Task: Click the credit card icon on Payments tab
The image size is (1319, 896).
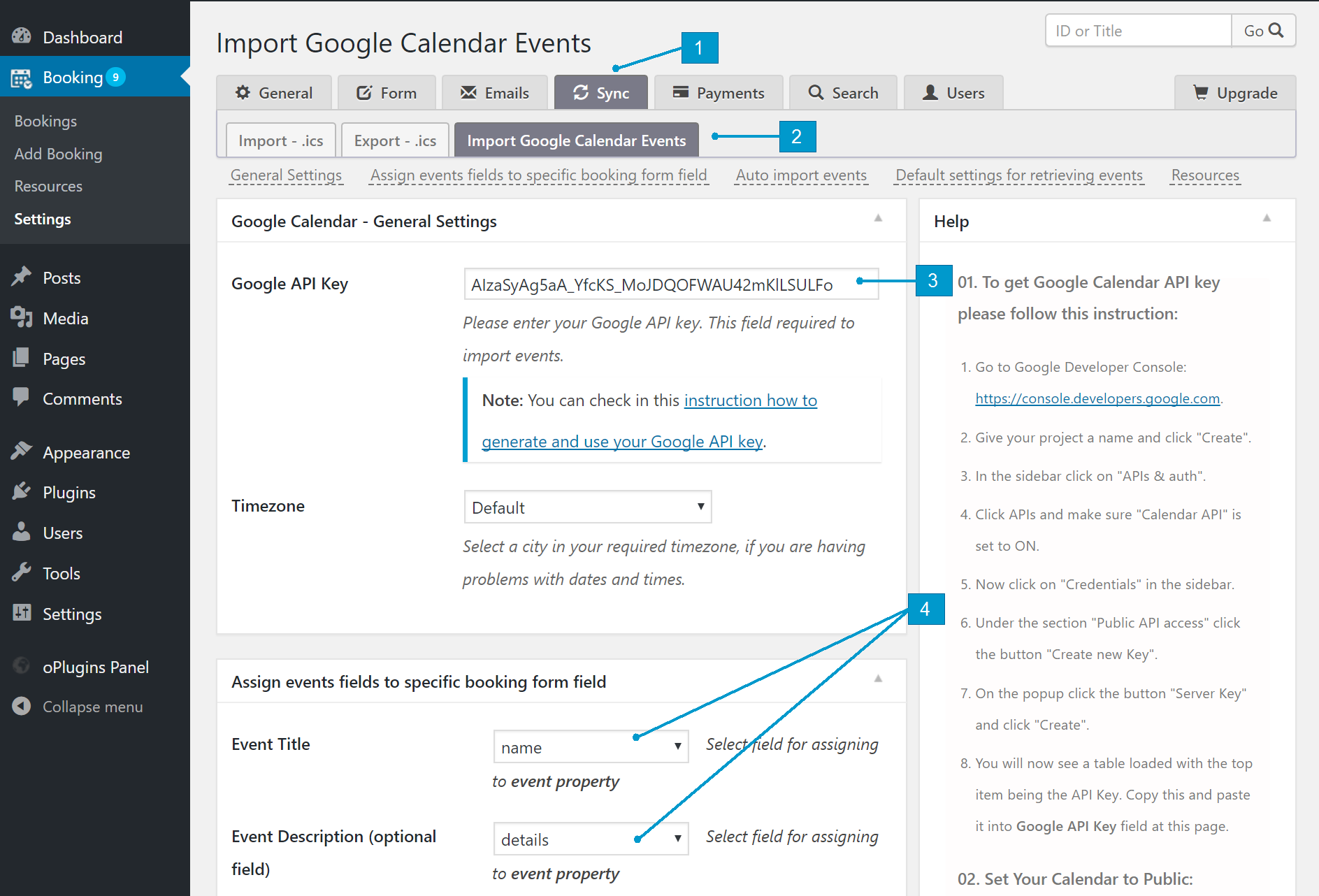Action: point(681,92)
